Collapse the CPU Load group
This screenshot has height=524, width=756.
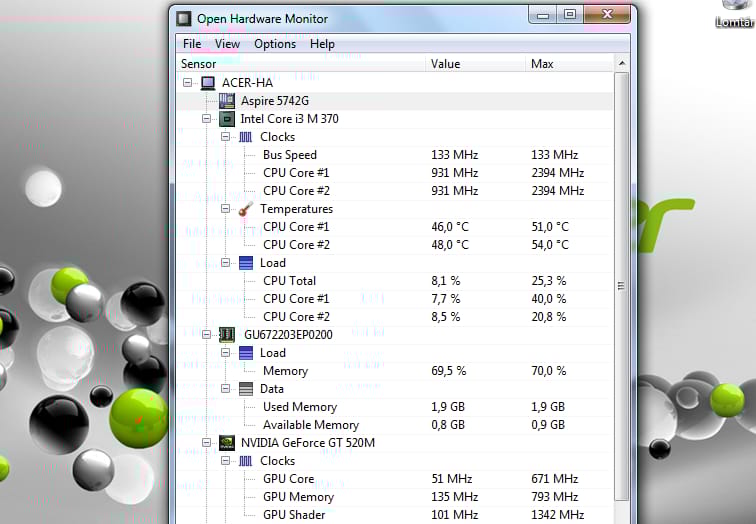[x=225, y=263]
